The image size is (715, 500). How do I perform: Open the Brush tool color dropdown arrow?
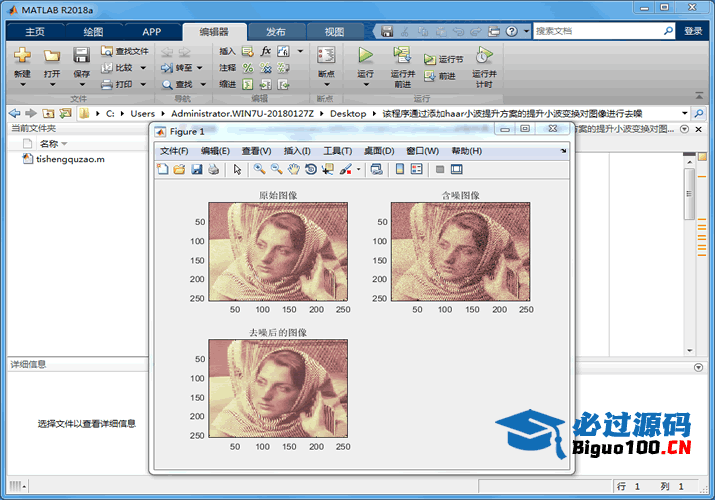click(358, 170)
